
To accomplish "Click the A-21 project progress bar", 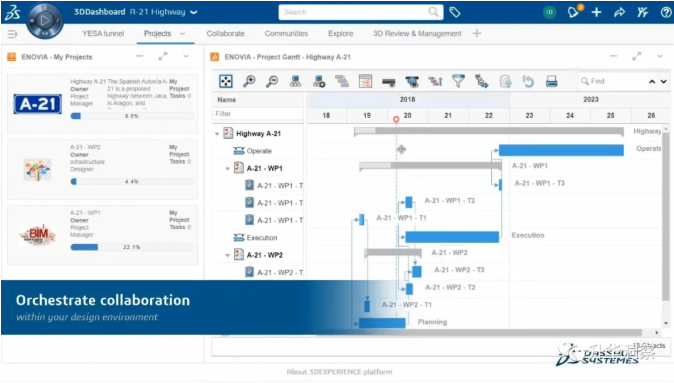I will click(132, 116).
